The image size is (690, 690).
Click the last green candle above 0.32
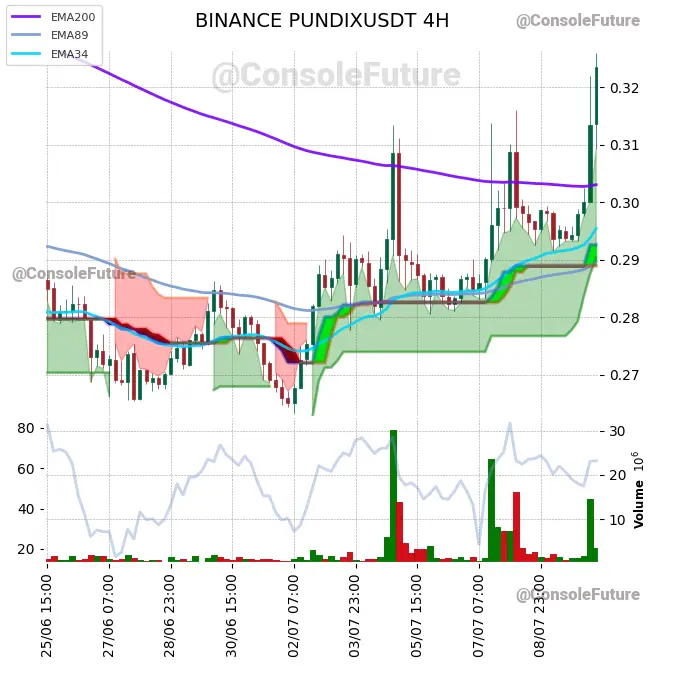click(x=597, y=95)
